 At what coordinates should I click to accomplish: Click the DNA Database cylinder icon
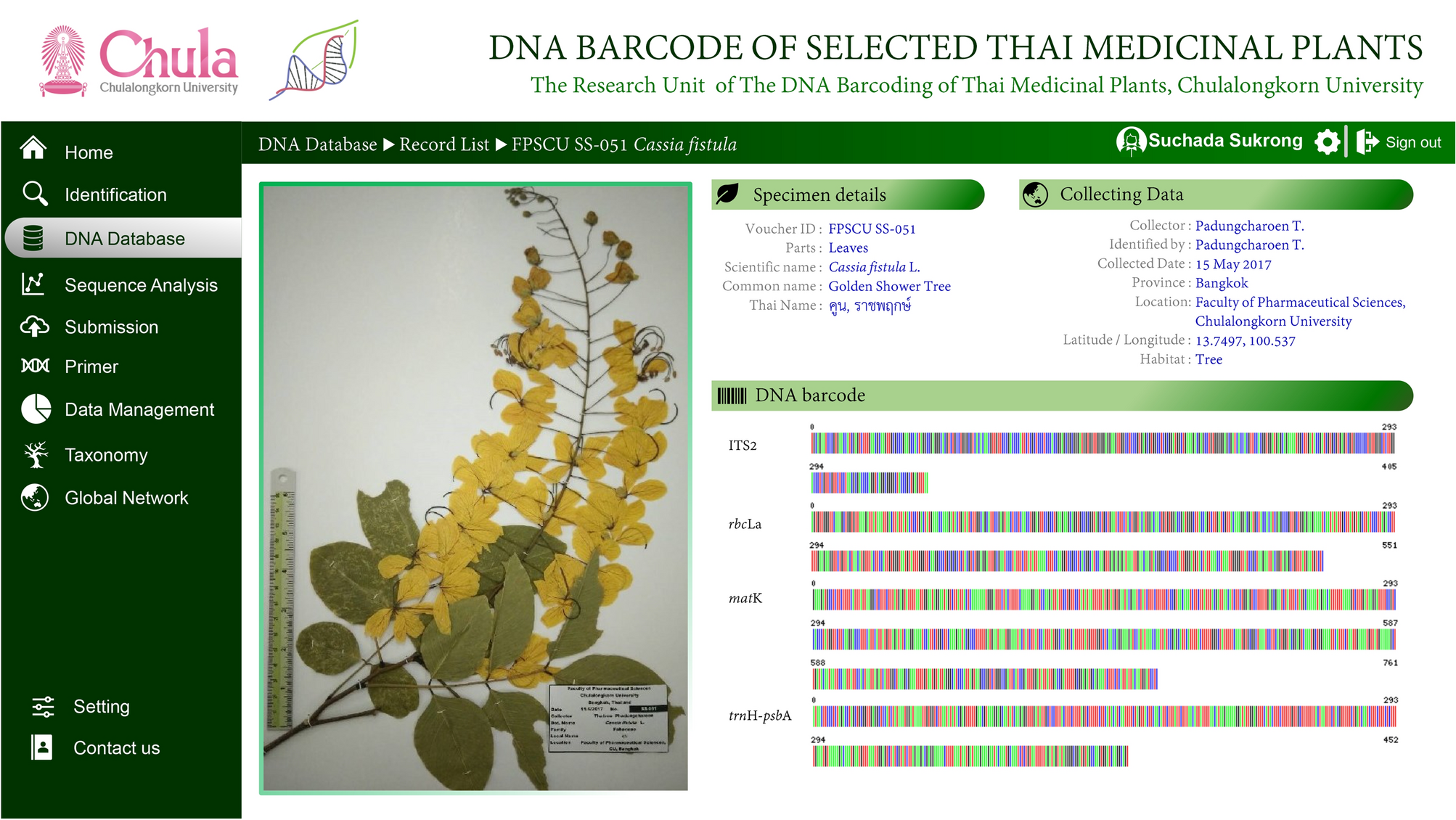click(33, 238)
